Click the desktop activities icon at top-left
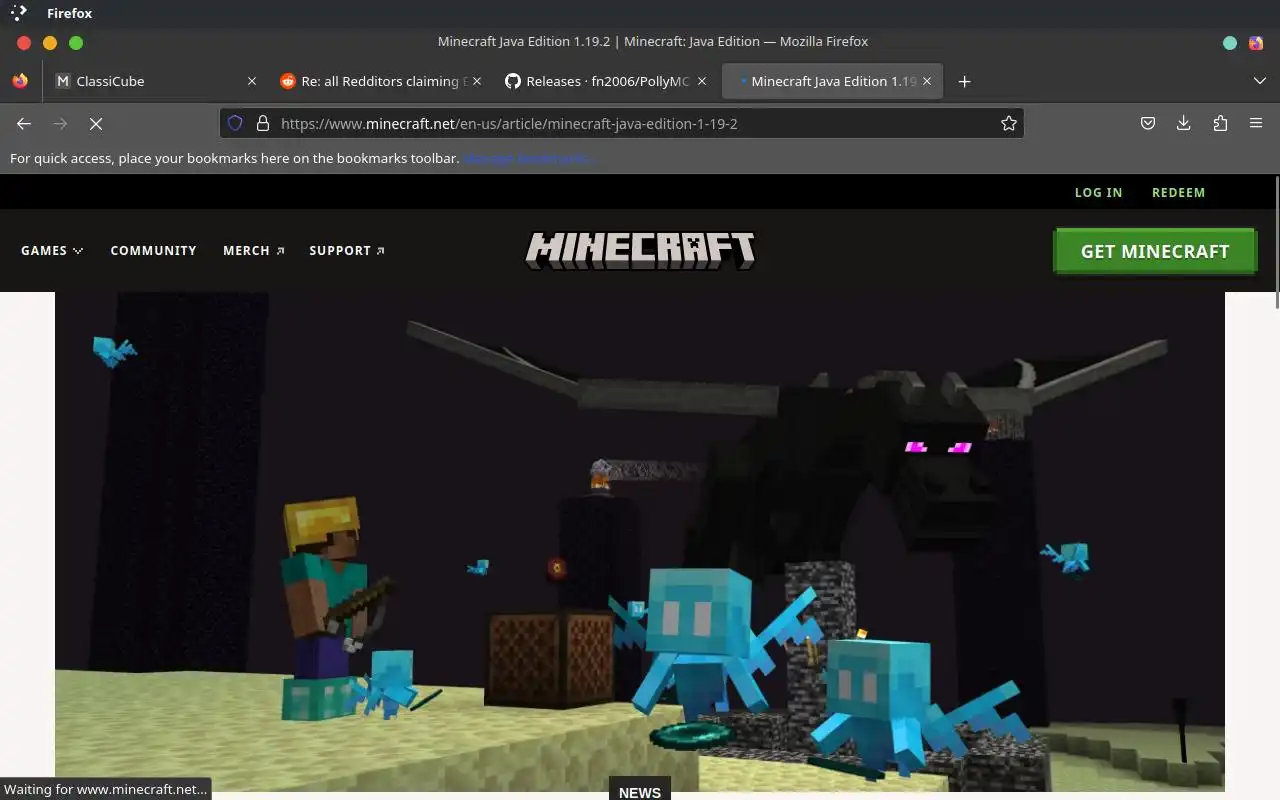 18,13
